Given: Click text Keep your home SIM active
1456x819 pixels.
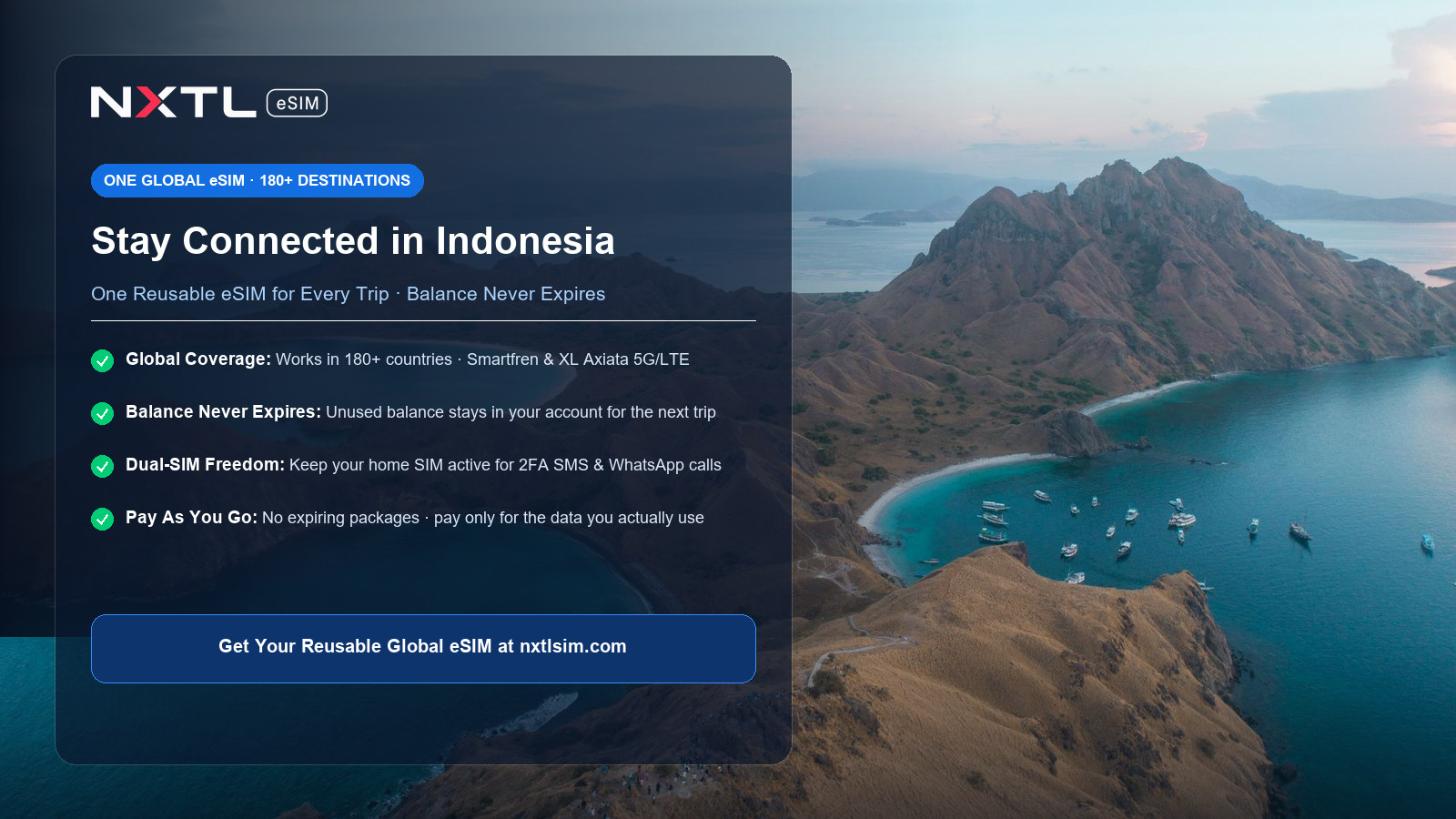Looking at the screenshot, I should pyautogui.click(x=389, y=465).
